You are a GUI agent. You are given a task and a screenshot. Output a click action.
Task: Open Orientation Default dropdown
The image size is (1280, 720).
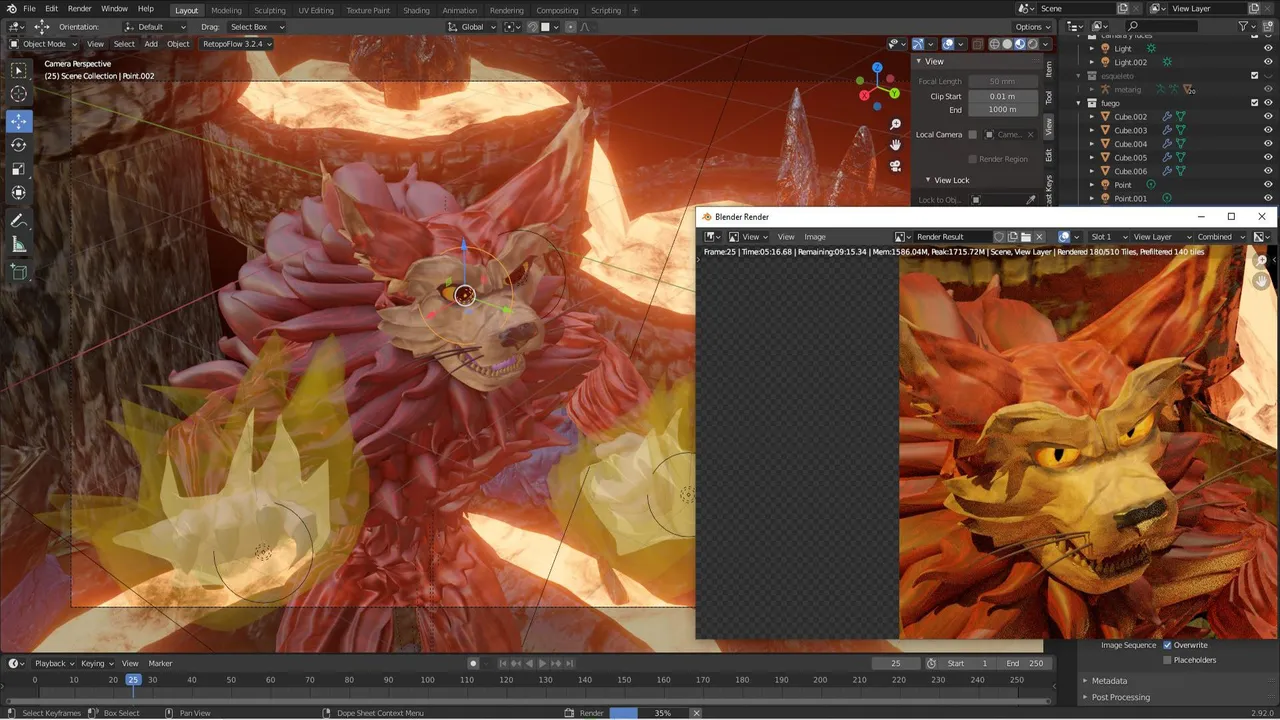tap(155, 27)
